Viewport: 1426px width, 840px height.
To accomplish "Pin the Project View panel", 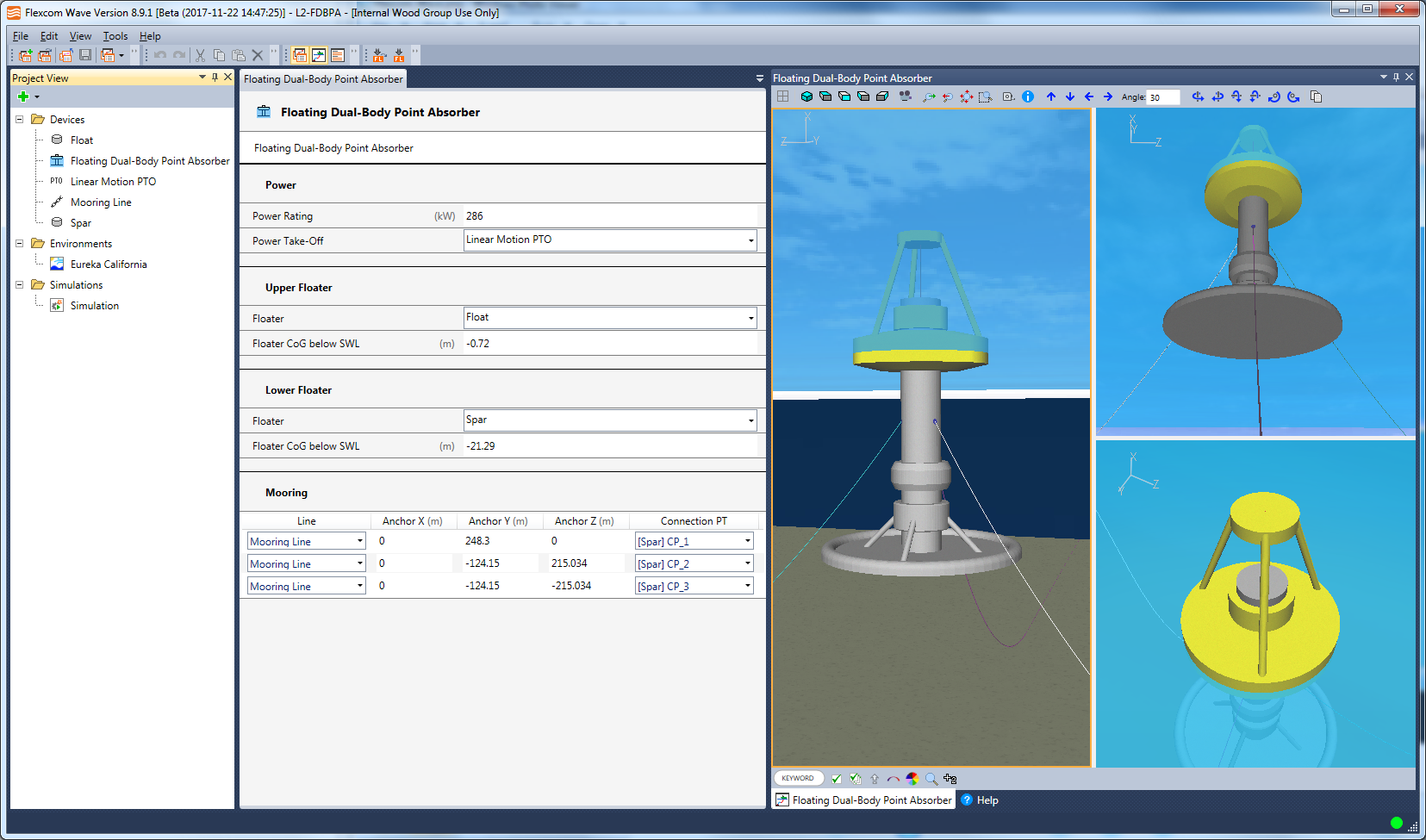I will (215, 78).
